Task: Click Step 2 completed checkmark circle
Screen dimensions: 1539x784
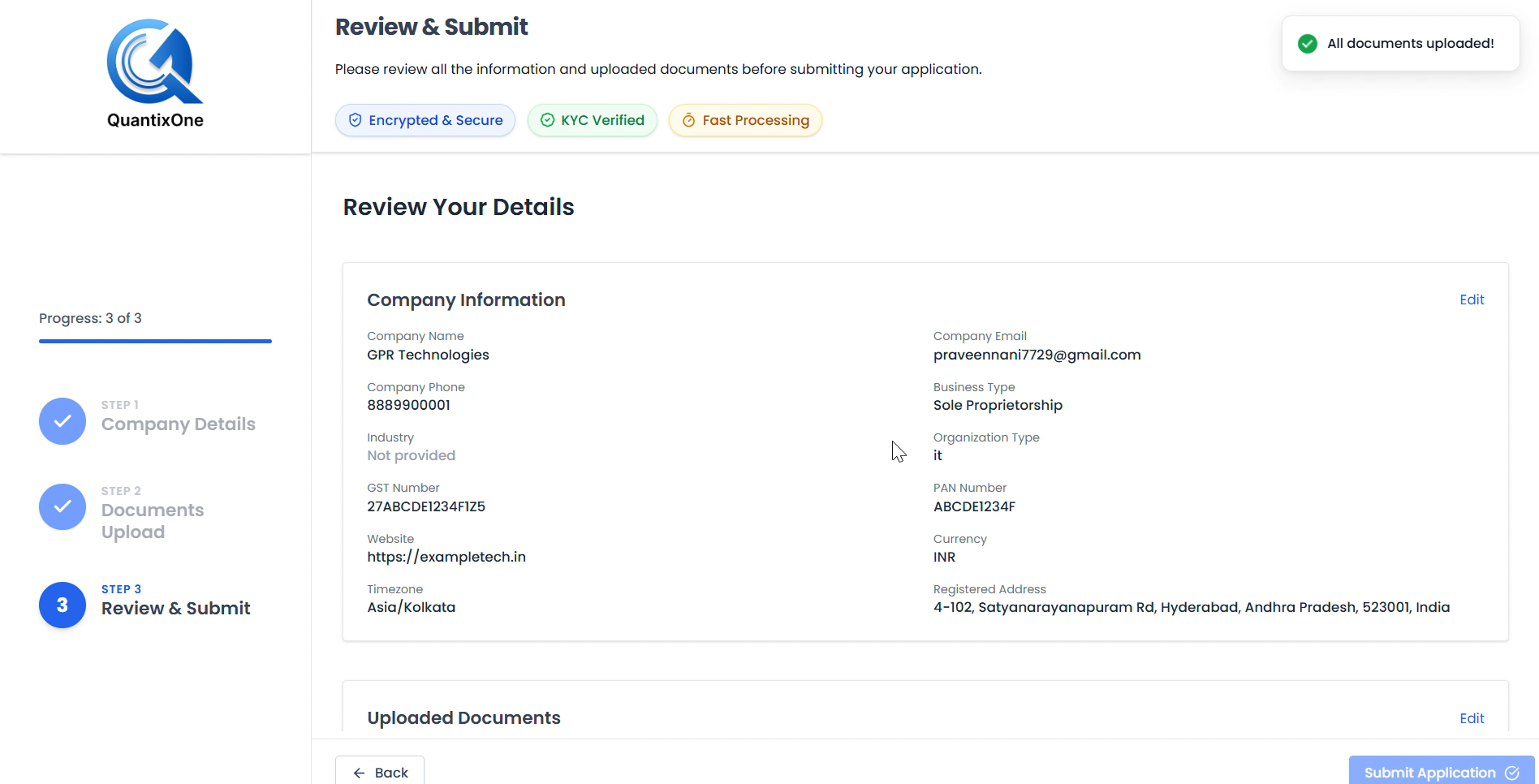Action: pos(63,507)
